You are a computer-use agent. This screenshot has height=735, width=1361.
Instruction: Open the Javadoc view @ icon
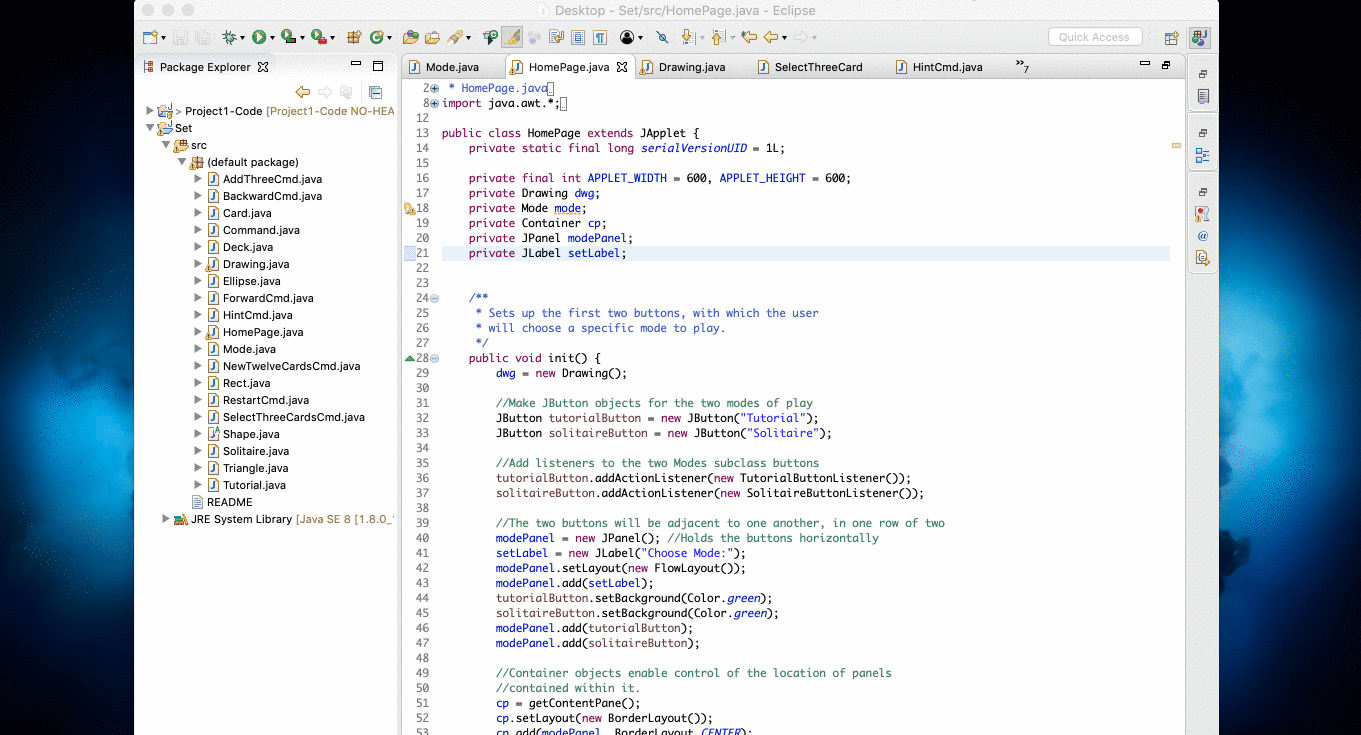click(x=1202, y=236)
